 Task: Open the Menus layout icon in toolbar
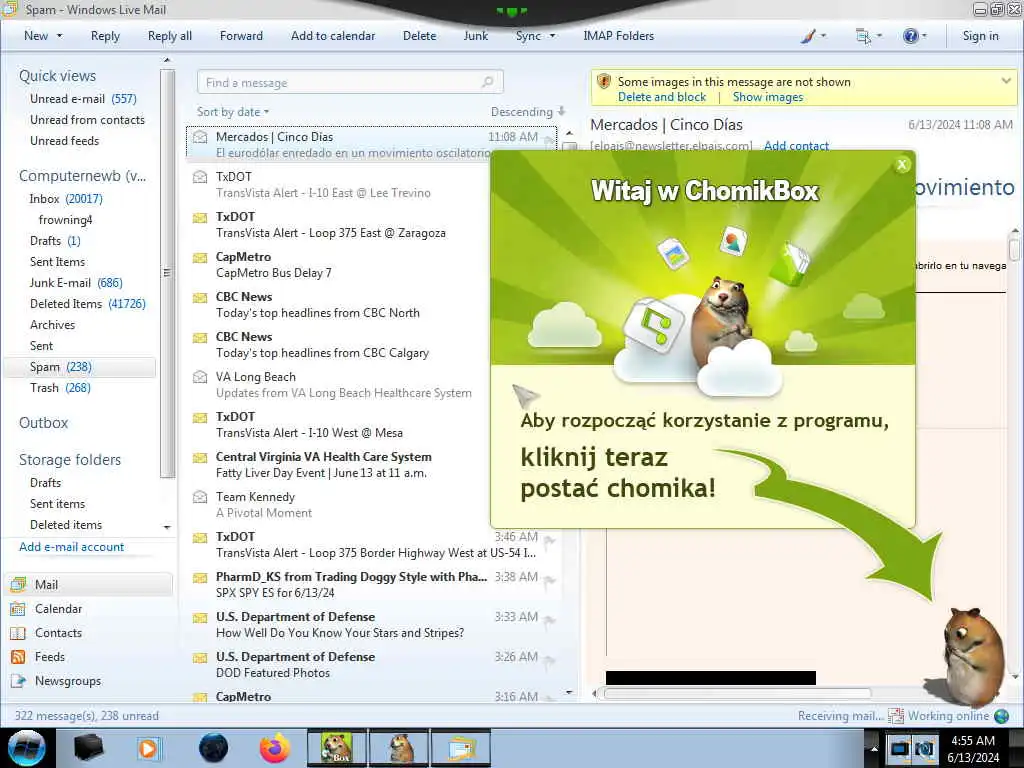click(863, 36)
